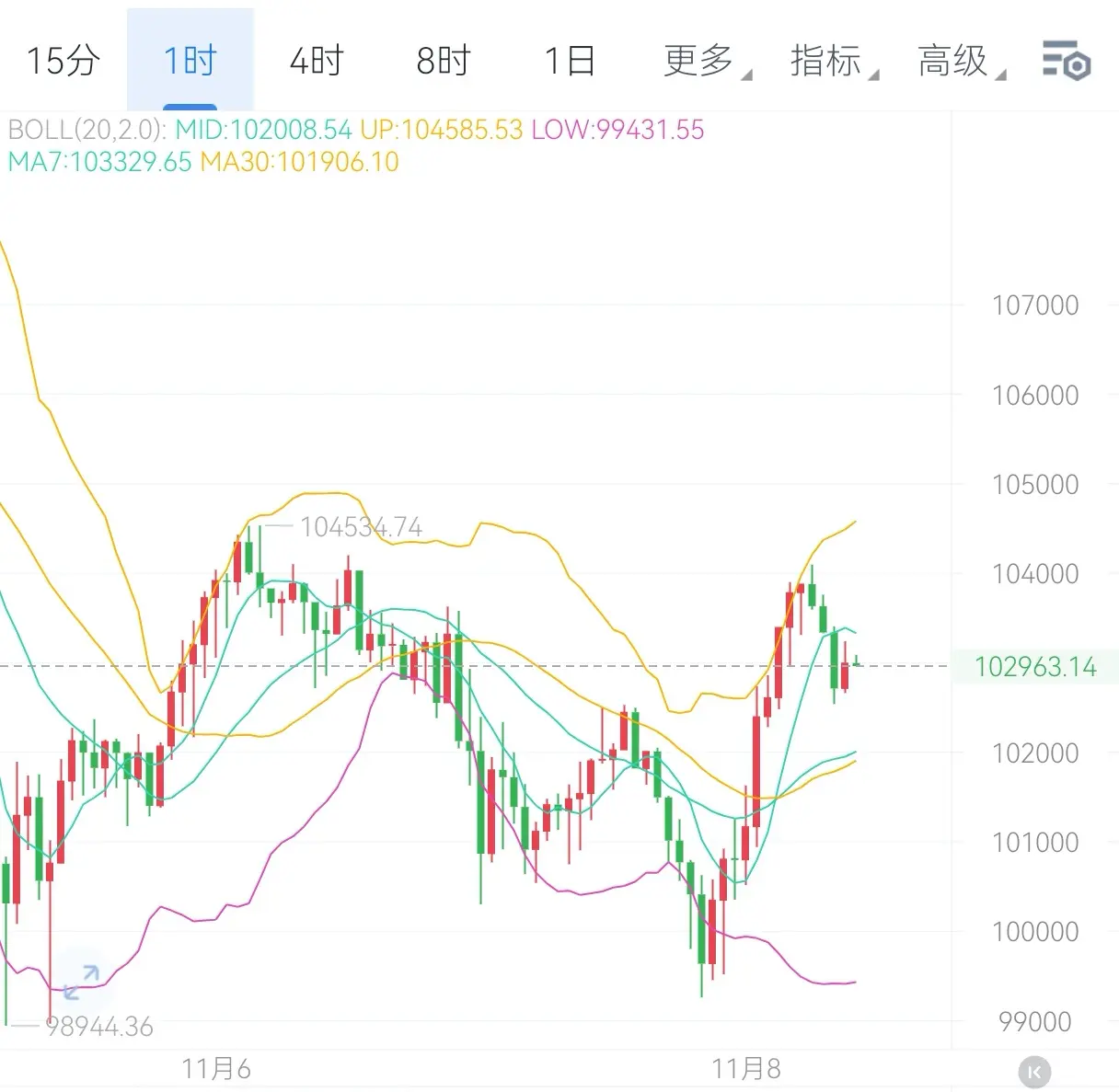Jump to latest candle with K button
Image resolution: width=1119 pixels, height=1092 pixels.
(1034, 1072)
